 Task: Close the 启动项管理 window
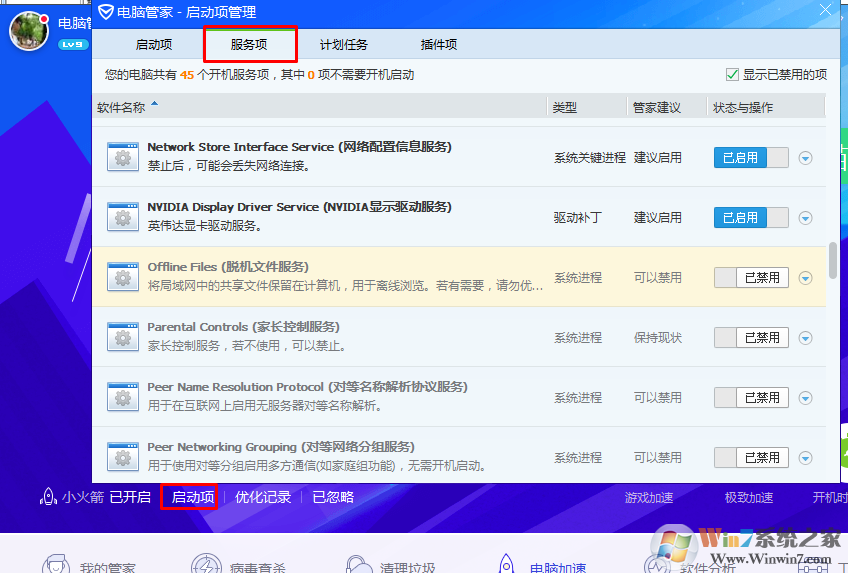[x=825, y=10]
